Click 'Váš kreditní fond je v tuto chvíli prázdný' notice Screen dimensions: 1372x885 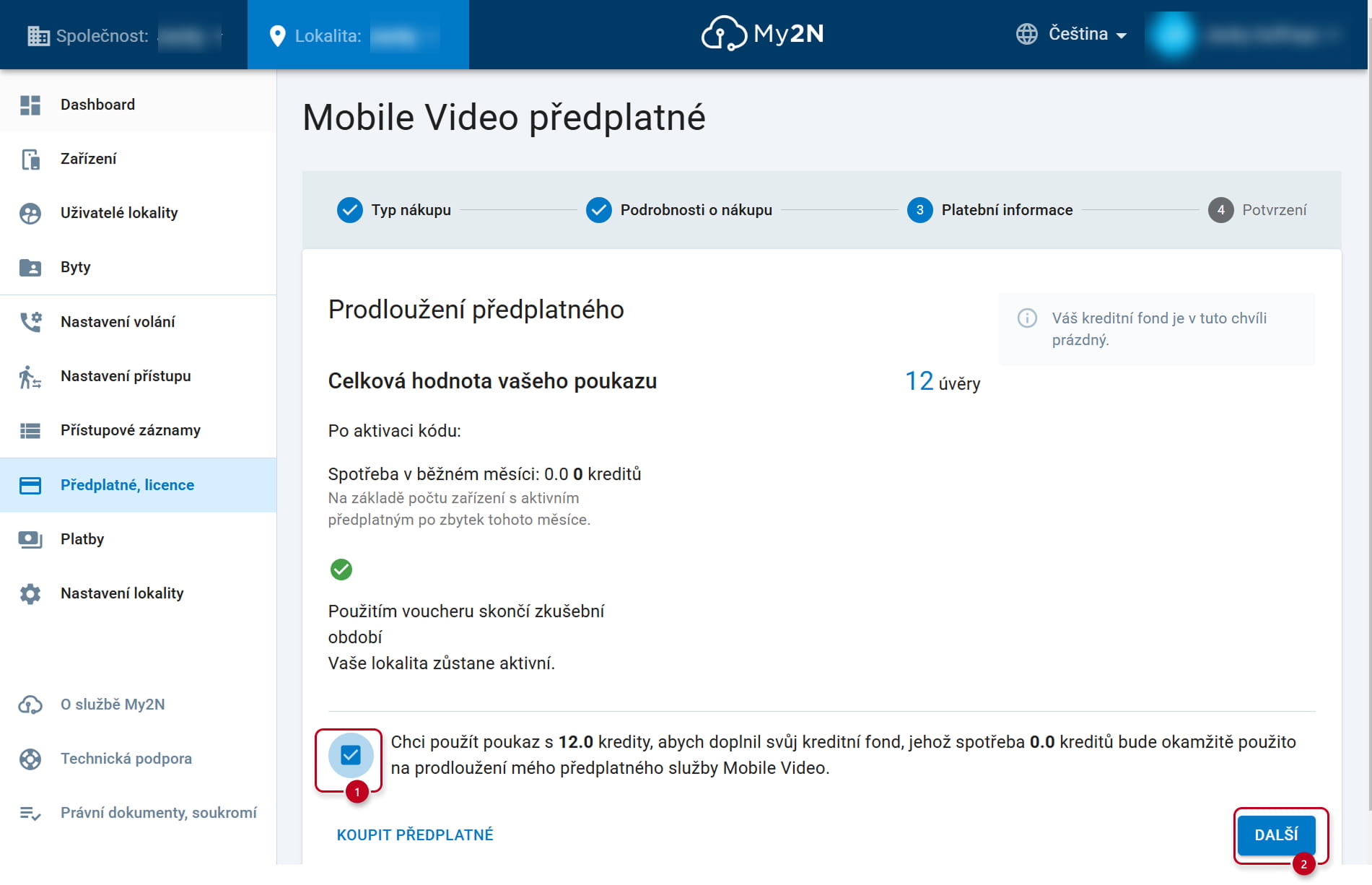point(1156,329)
